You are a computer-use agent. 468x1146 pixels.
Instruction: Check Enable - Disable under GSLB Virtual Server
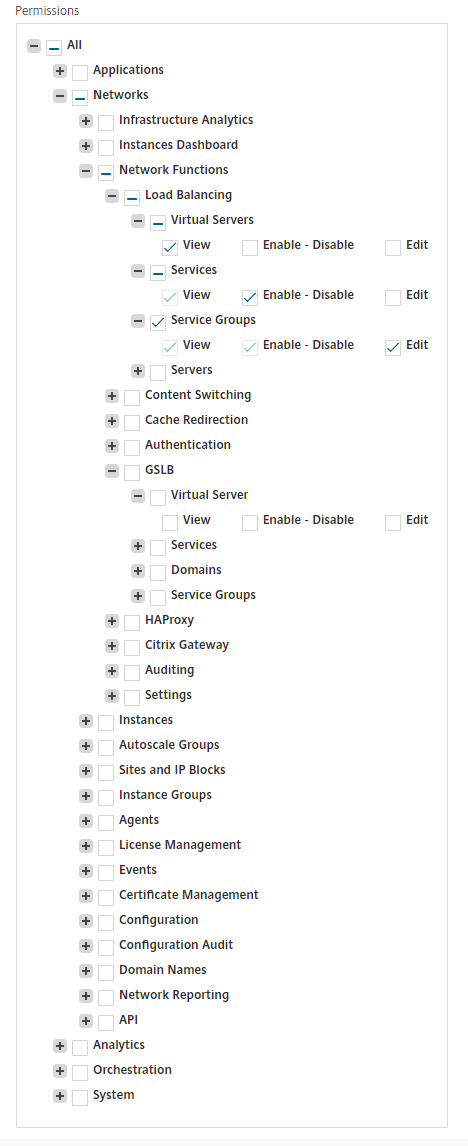[x=250, y=523]
